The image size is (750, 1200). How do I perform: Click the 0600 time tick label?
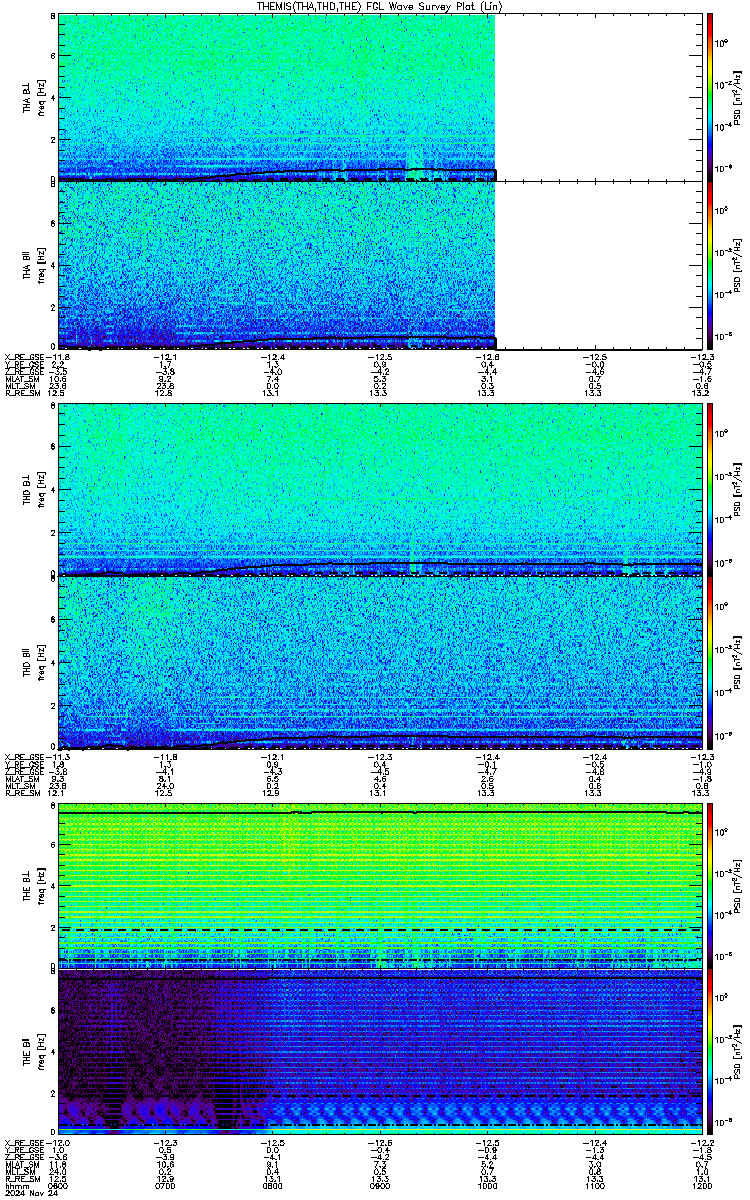[58, 1185]
